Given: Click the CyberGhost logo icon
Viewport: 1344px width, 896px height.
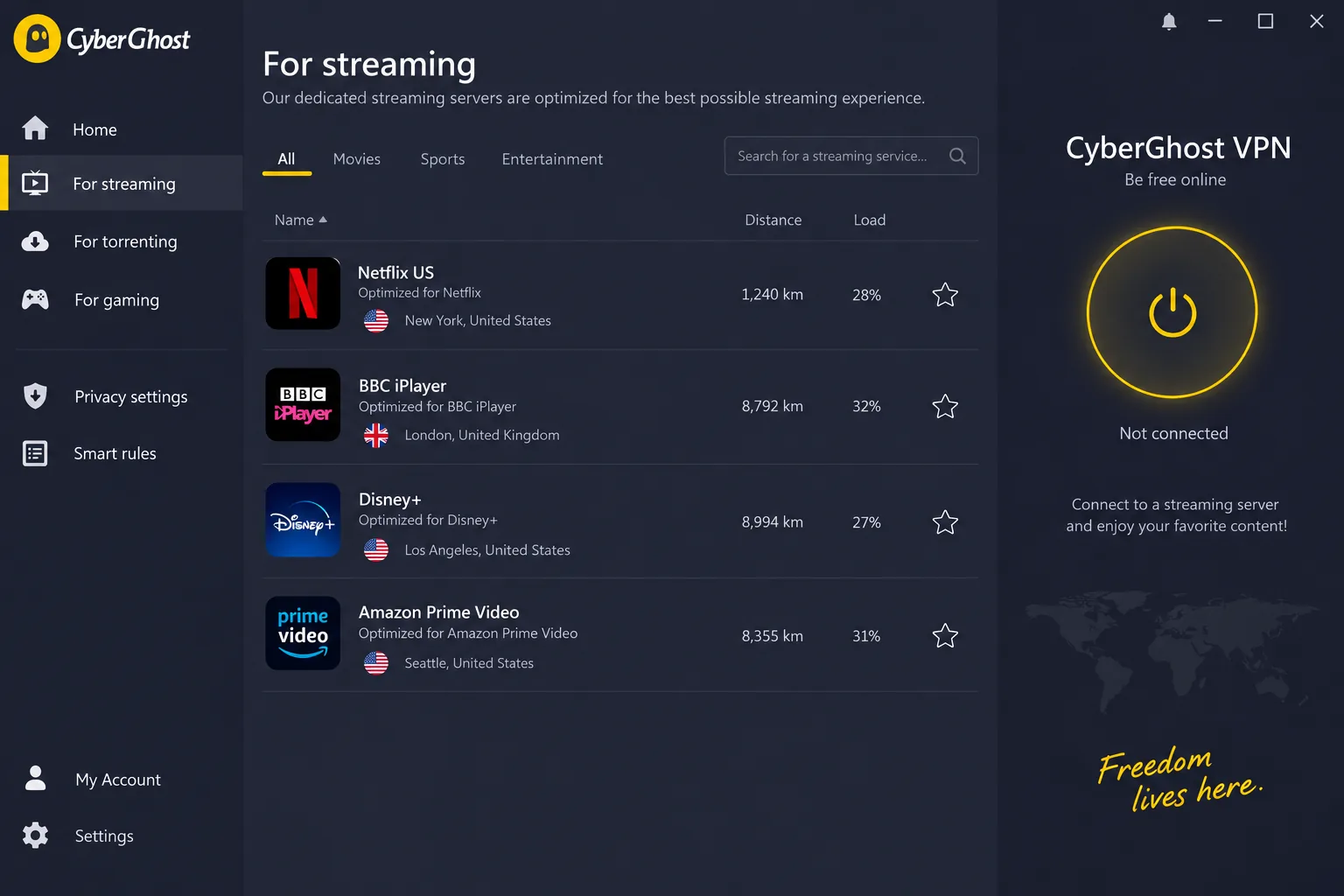Looking at the screenshot, I should pos(37,38).
